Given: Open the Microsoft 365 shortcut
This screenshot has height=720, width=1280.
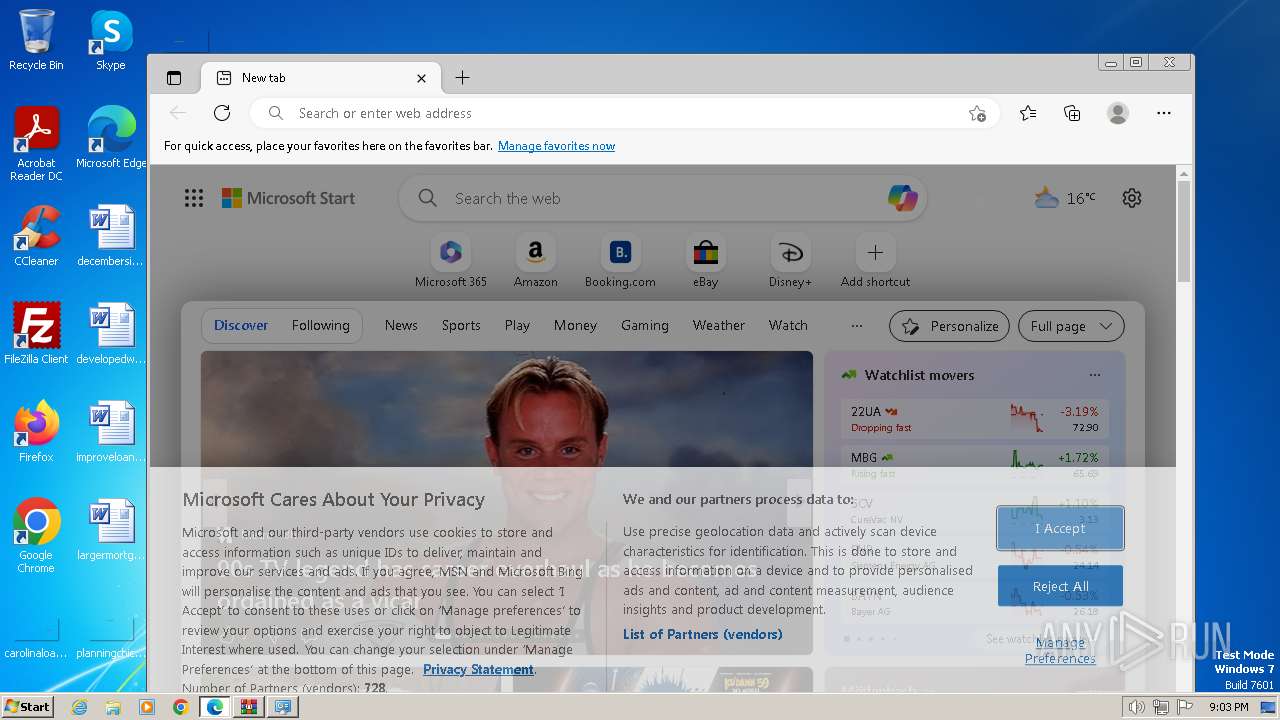Looking at the screenshot, I should click(x=451, y=262).
